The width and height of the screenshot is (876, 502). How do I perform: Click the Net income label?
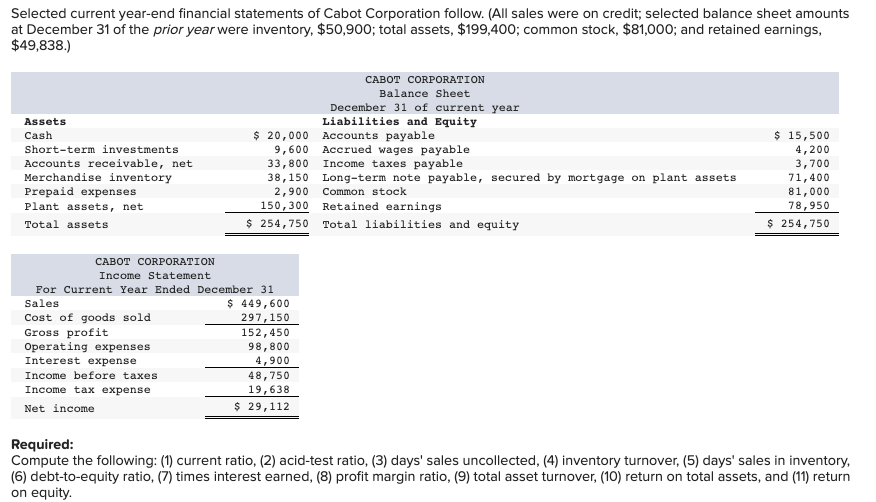click(59, 409)
